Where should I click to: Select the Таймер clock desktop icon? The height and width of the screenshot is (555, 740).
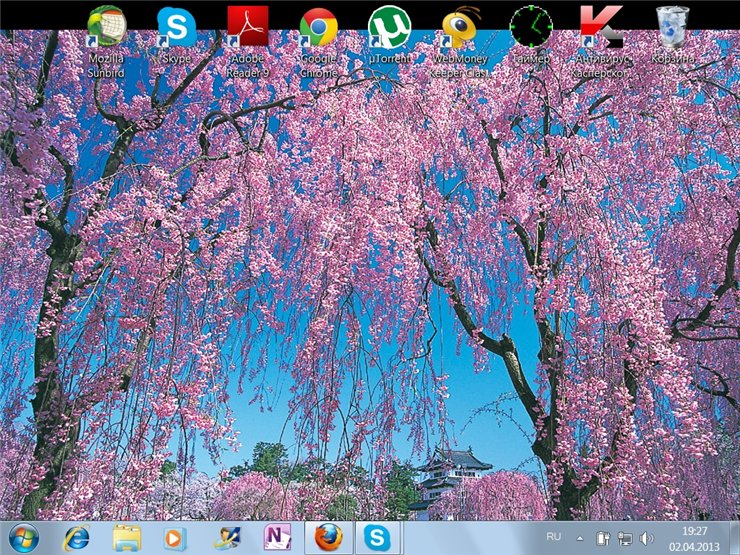pyautogui.click(x=530, y=27)
